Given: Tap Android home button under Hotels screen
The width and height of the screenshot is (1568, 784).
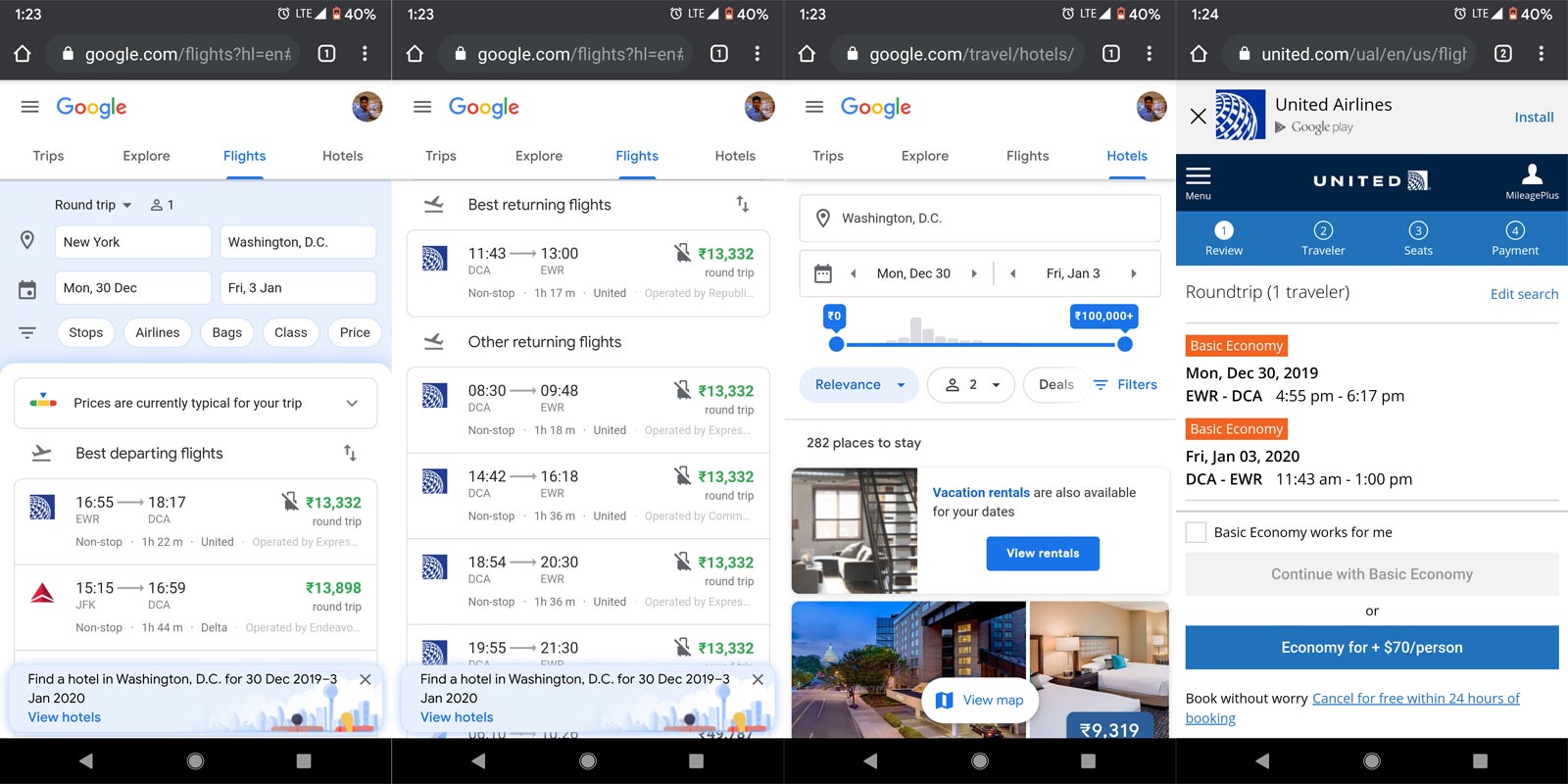Looking at the screenshot, I should click(x=979, y=761).
